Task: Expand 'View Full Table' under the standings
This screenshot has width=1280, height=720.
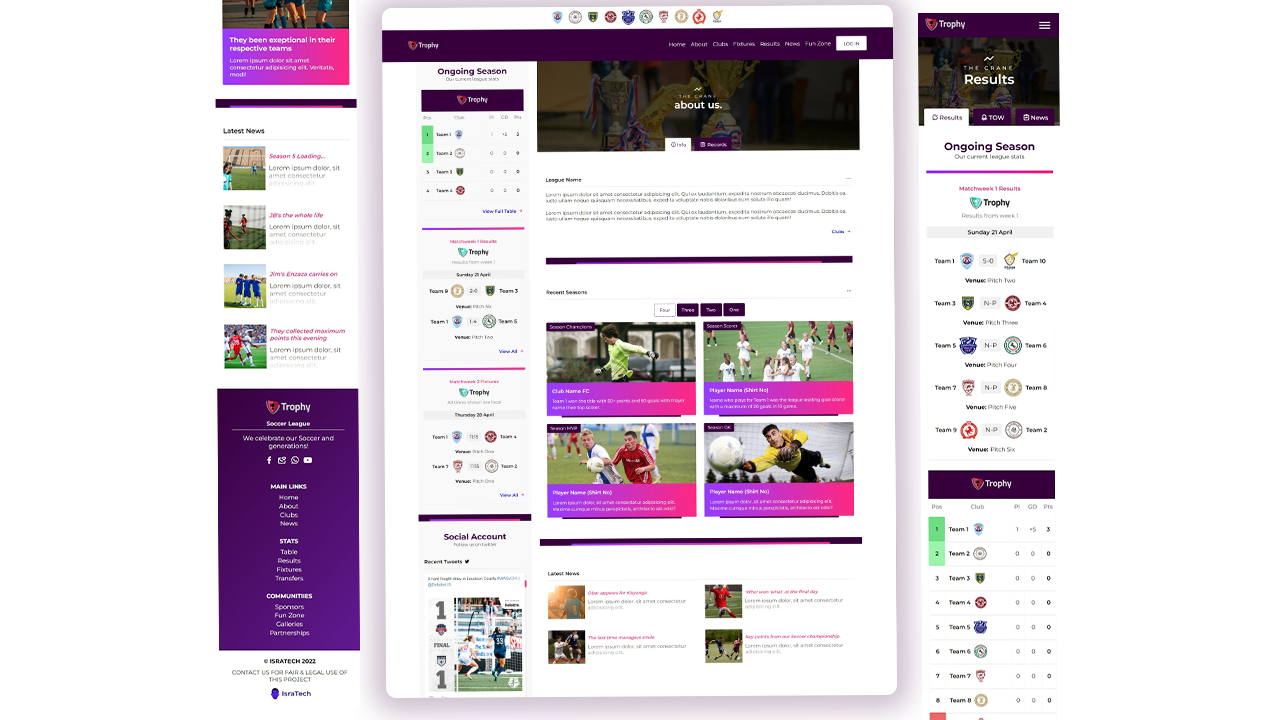Action: click(x=502, y=211)
